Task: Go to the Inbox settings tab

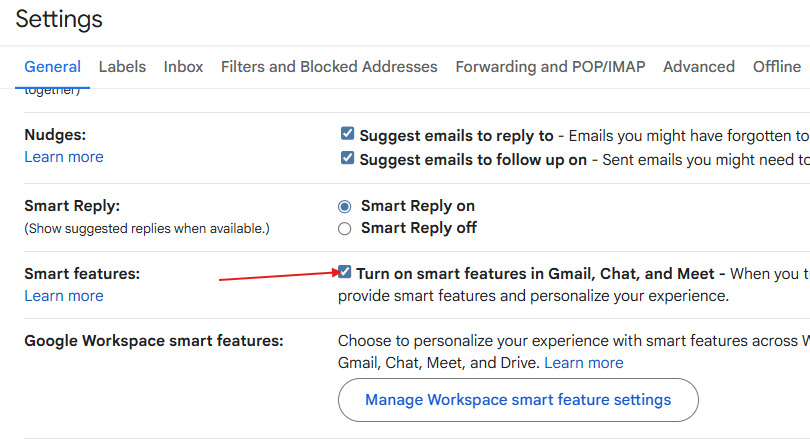Action: 183,67
